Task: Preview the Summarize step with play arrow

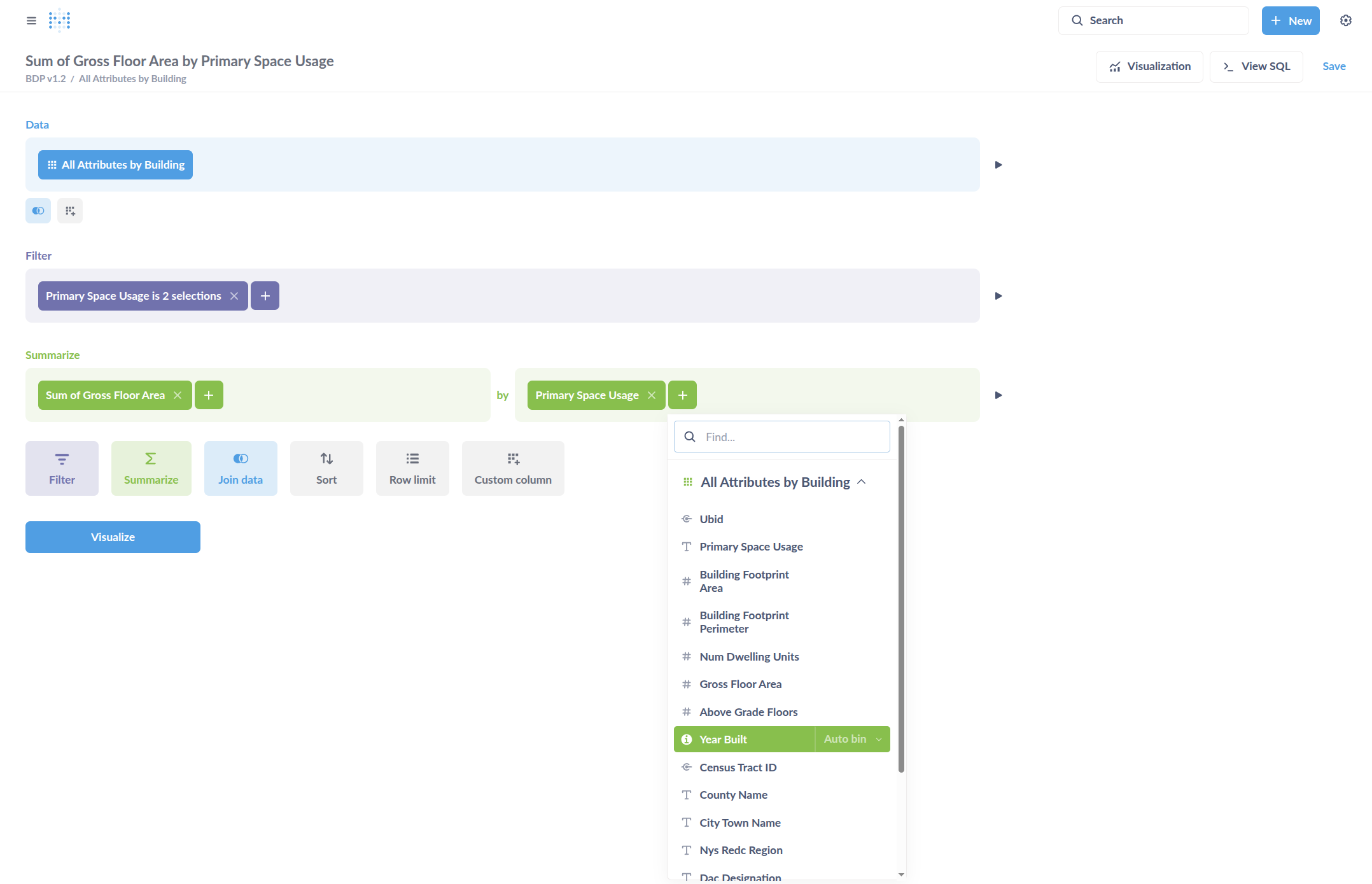Action: tap(998, 395)
